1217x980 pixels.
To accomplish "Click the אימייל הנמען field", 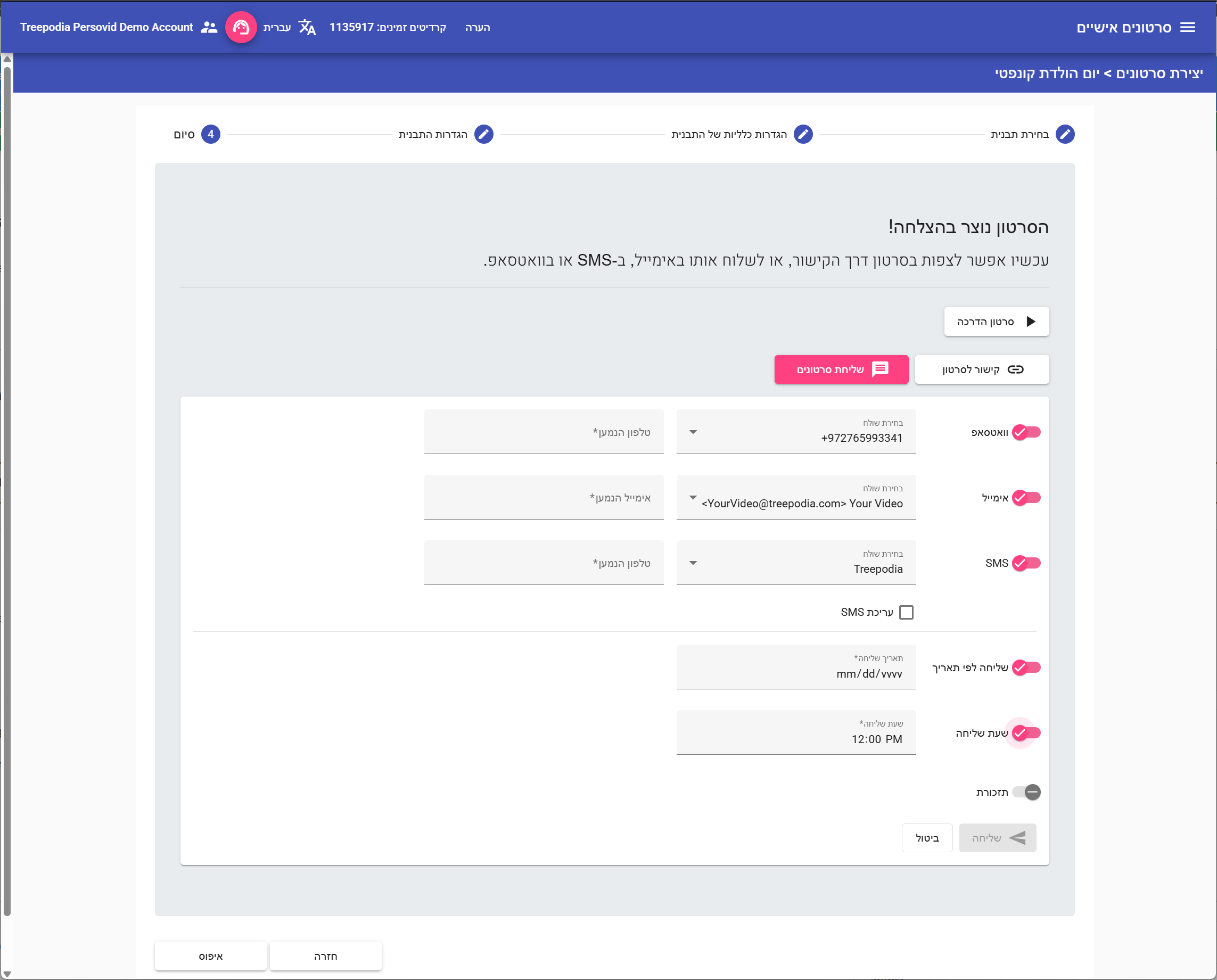I will coord(544,497).
